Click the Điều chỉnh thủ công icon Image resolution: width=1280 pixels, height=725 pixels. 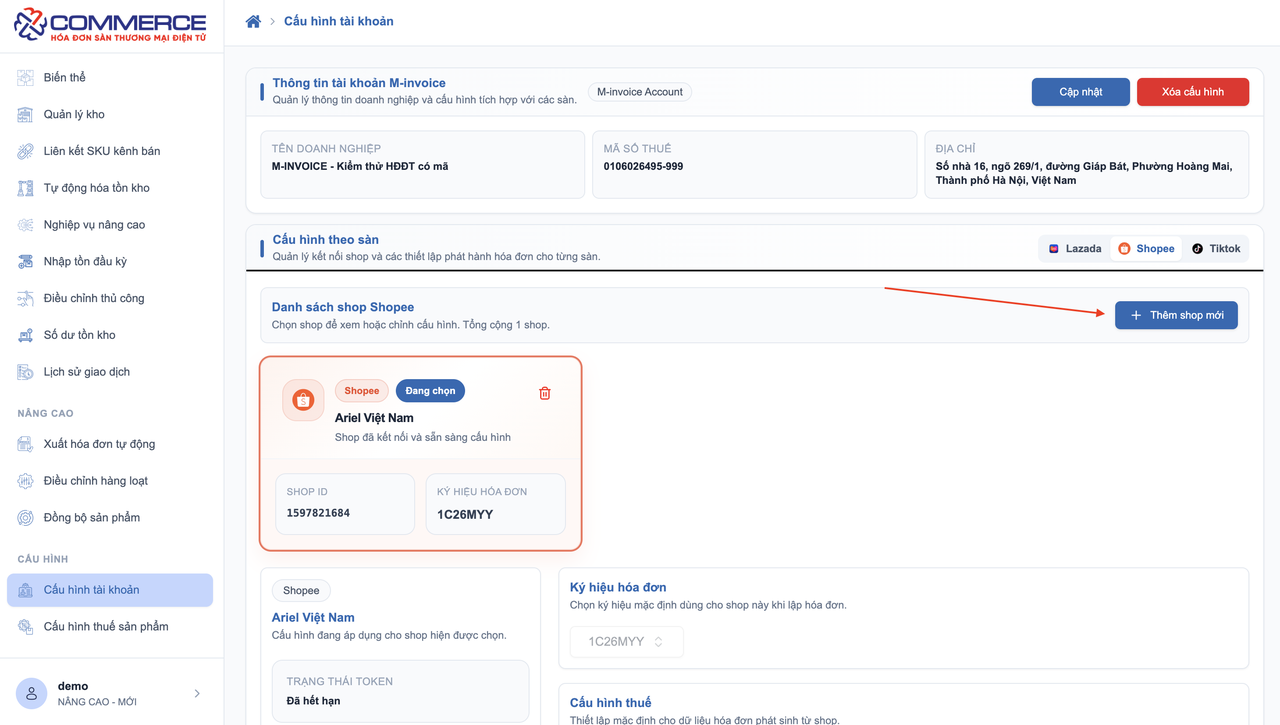click(x=25, y=298)
